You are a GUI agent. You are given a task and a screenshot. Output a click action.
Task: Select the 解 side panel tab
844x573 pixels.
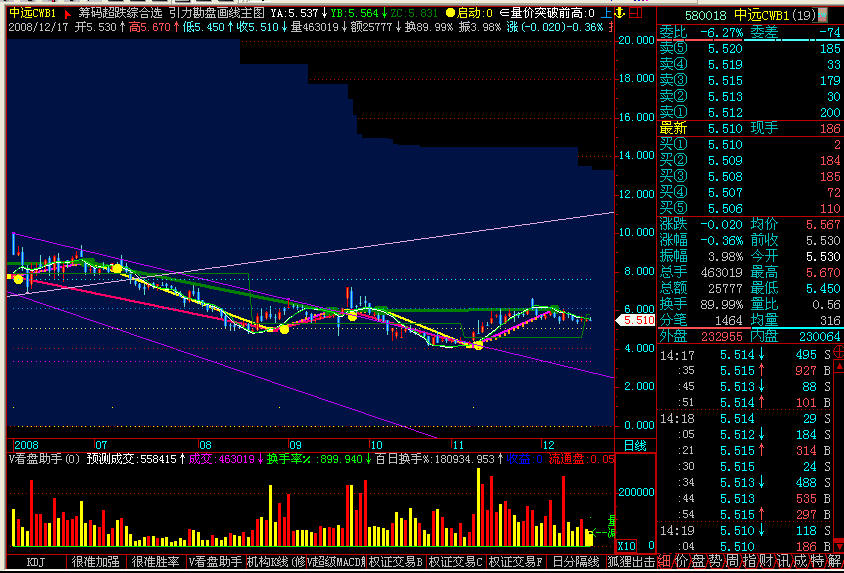click(834, 561)
